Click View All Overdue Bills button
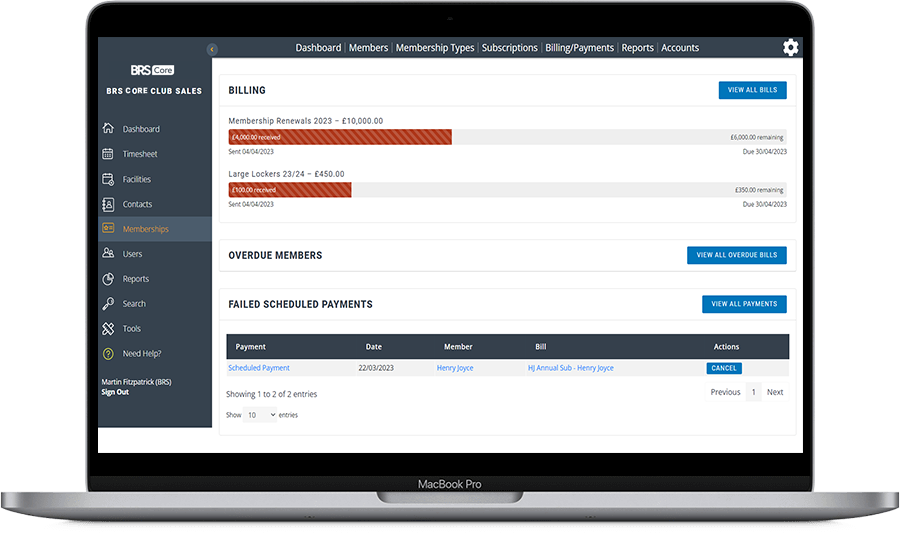Screen dimensions: 900x535 pyautogui.click(x=737, y=255)
